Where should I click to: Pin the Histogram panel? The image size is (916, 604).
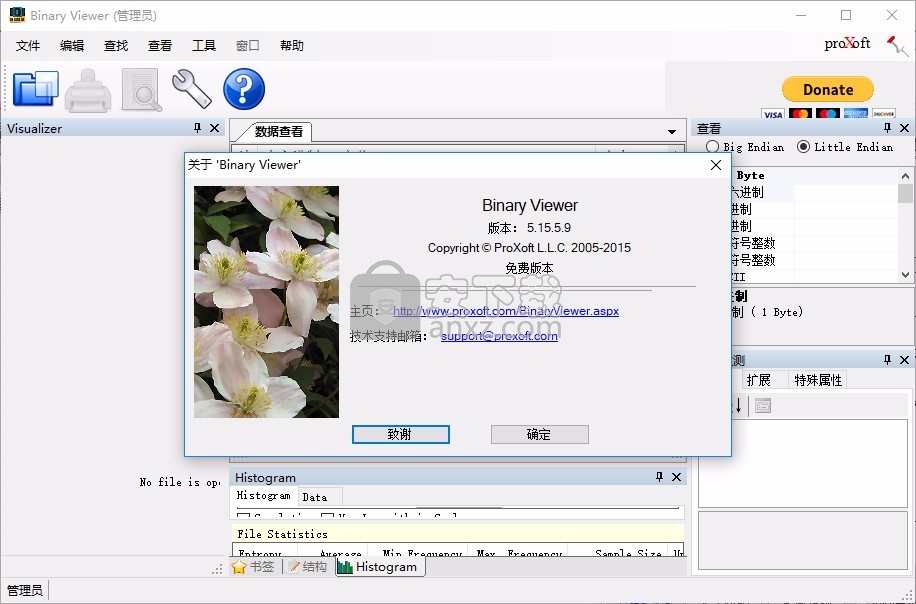pos(660,477)
